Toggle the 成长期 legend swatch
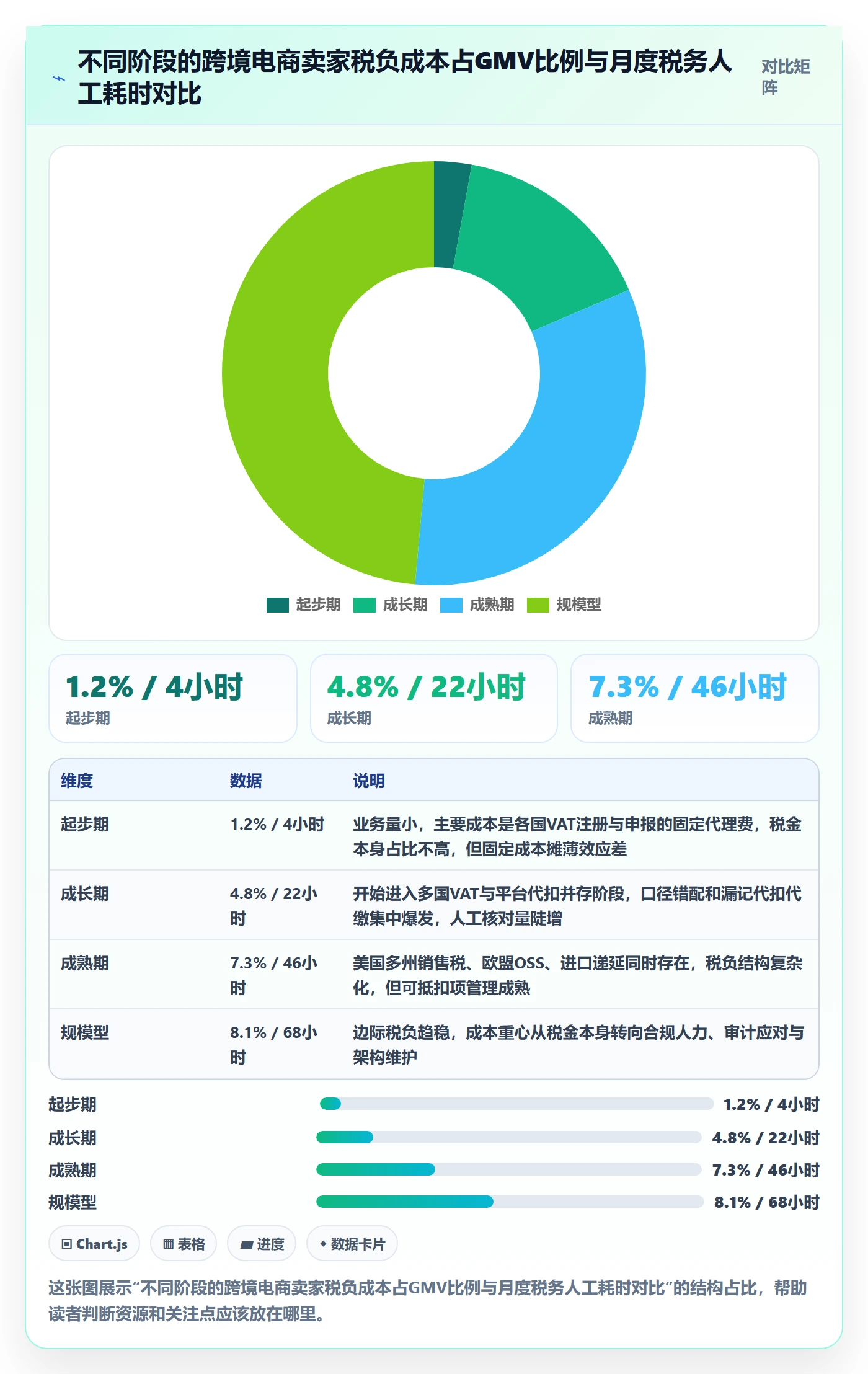 pyautogui.click(x=365, y=605)
